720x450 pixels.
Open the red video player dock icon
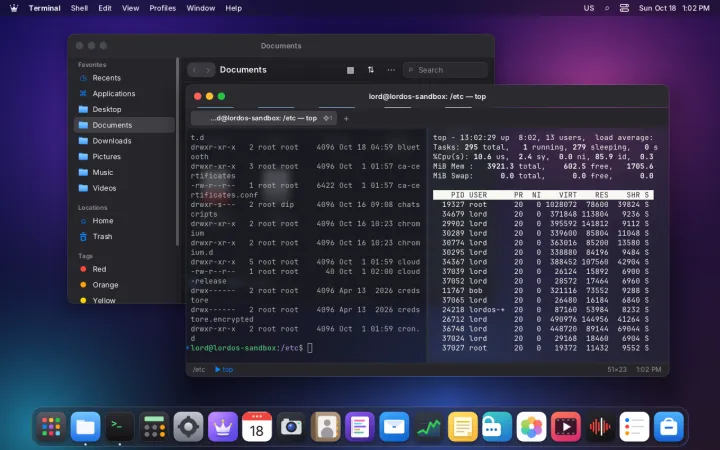[x=565, y=427]
